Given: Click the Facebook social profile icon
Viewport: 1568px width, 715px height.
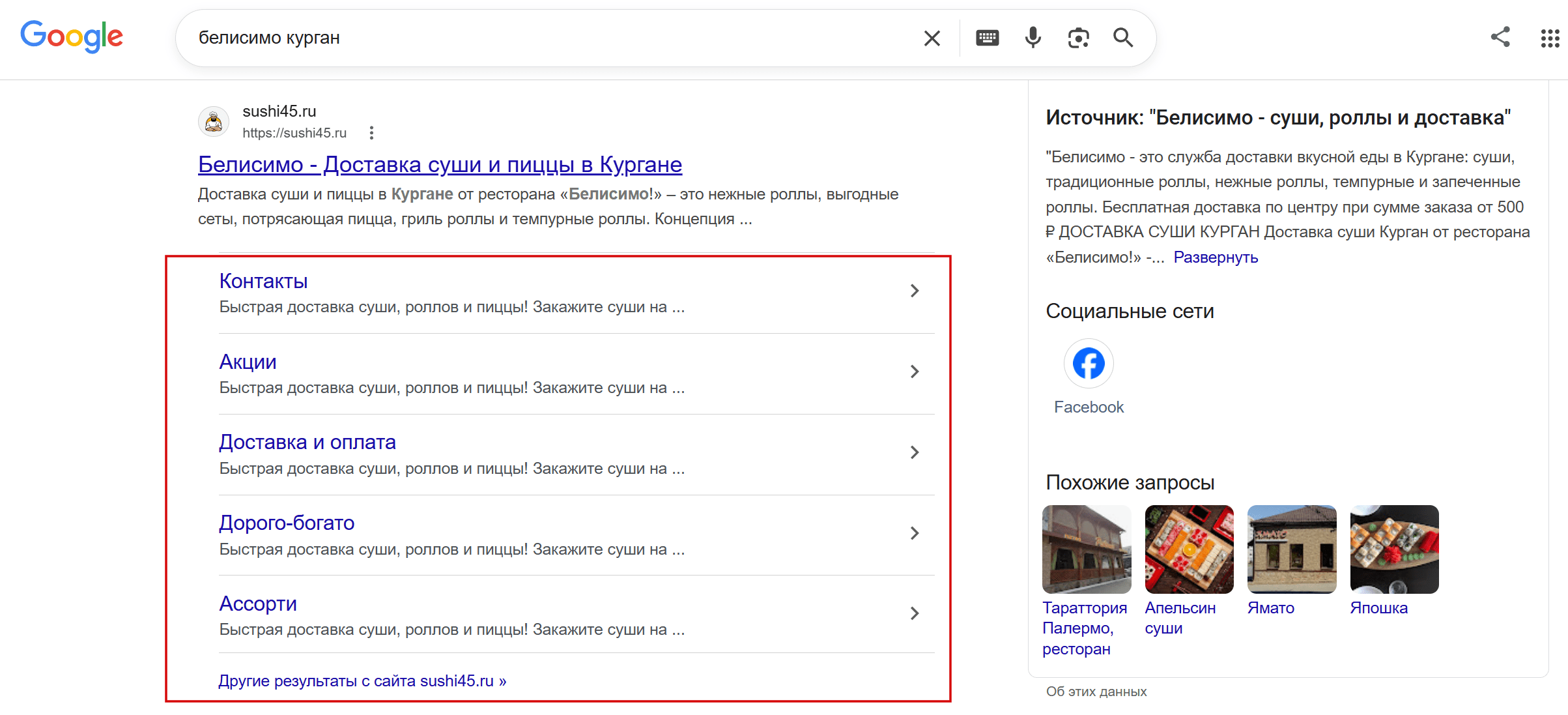Looking at the screenshot, I should pos(1089,363).
